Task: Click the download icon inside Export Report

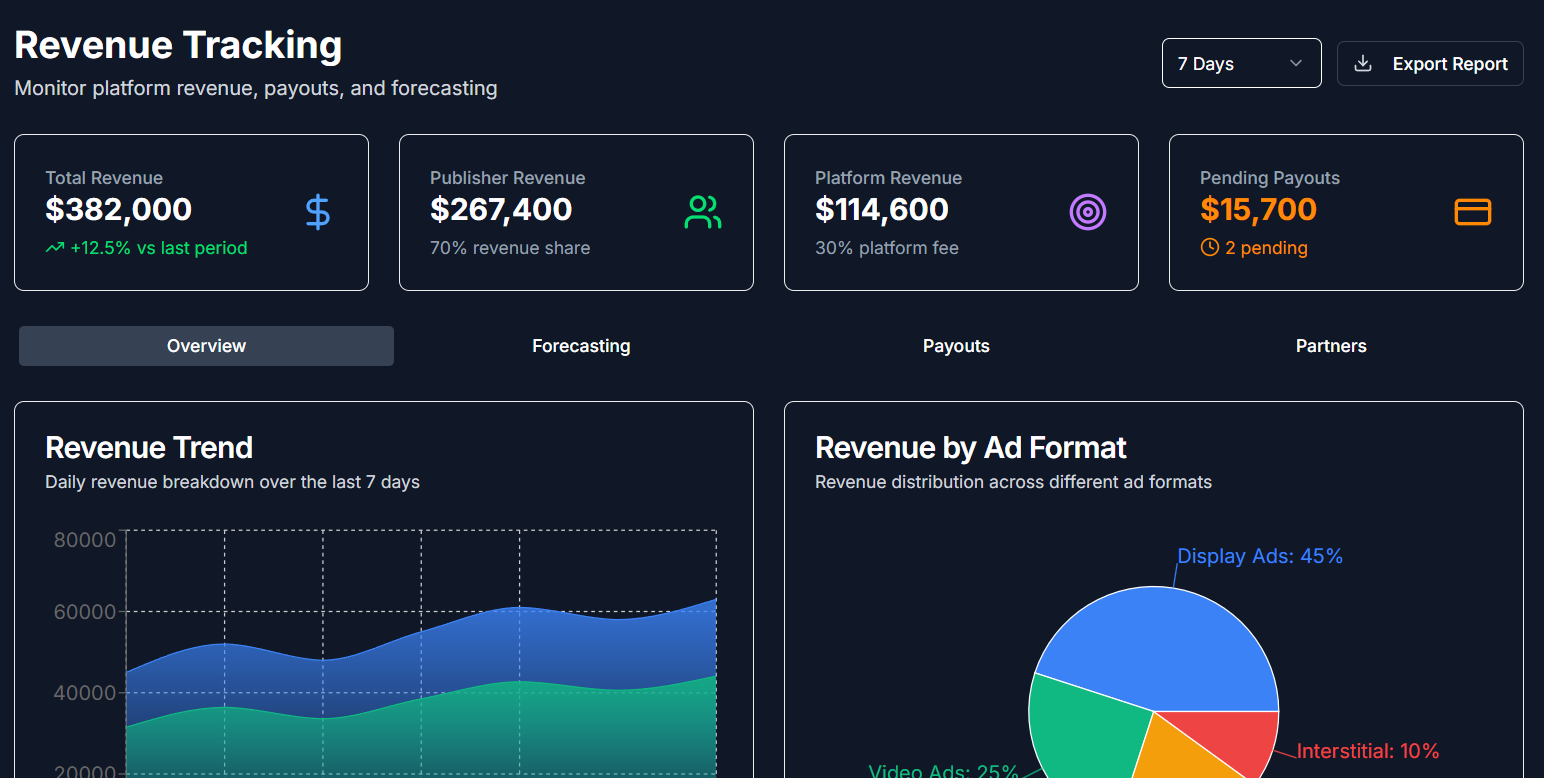Action: (x=1362, y=63)
